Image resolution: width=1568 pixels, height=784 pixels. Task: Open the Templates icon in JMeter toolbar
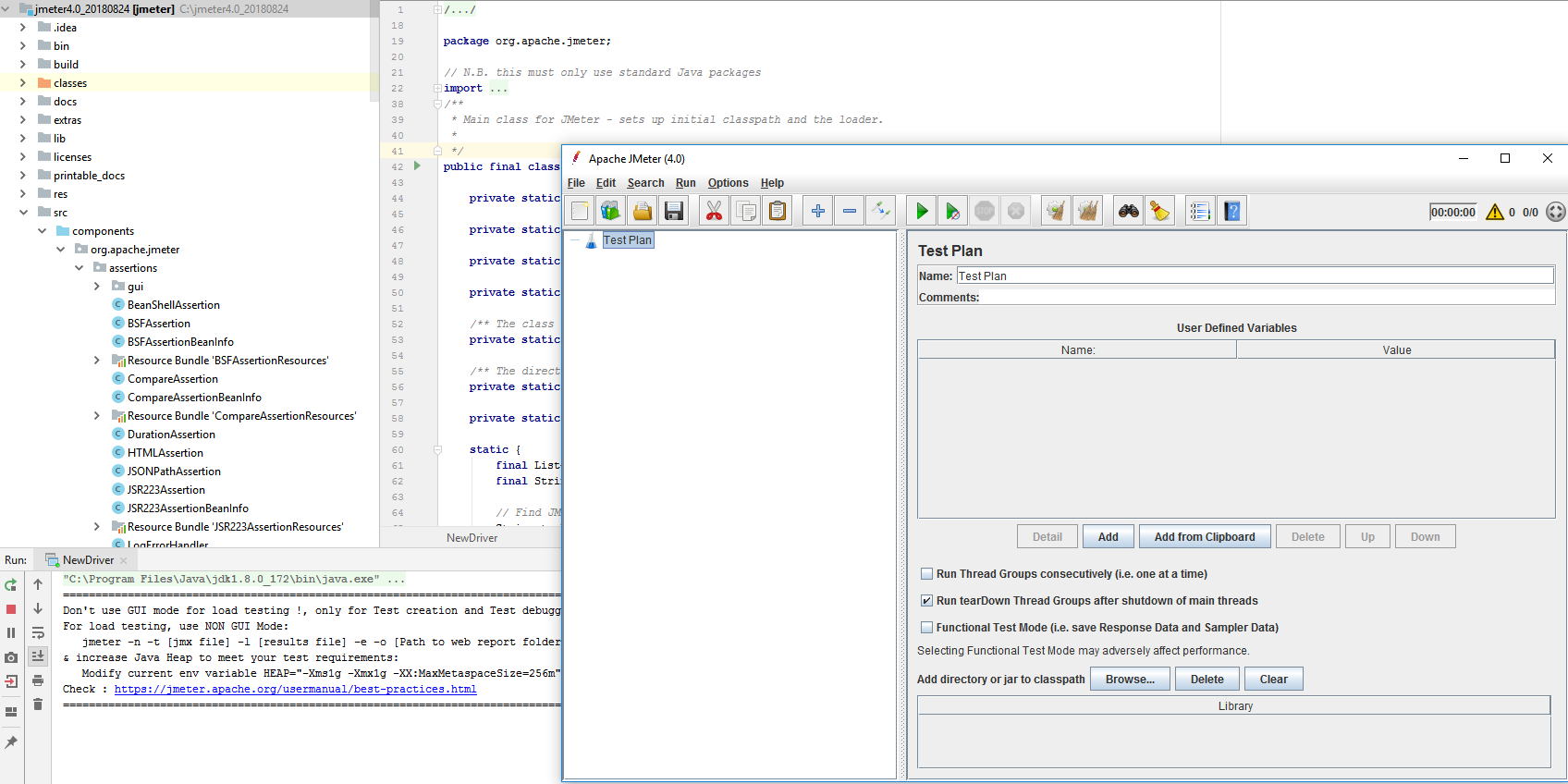coord(611,211)
